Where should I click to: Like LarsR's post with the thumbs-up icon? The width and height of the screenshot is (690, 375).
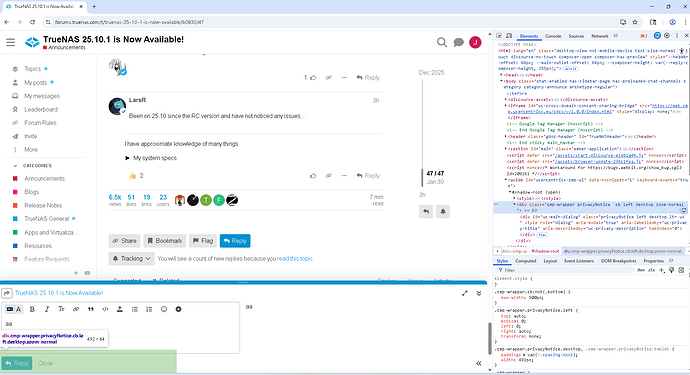pyautogui.click(x=313, y=176)
